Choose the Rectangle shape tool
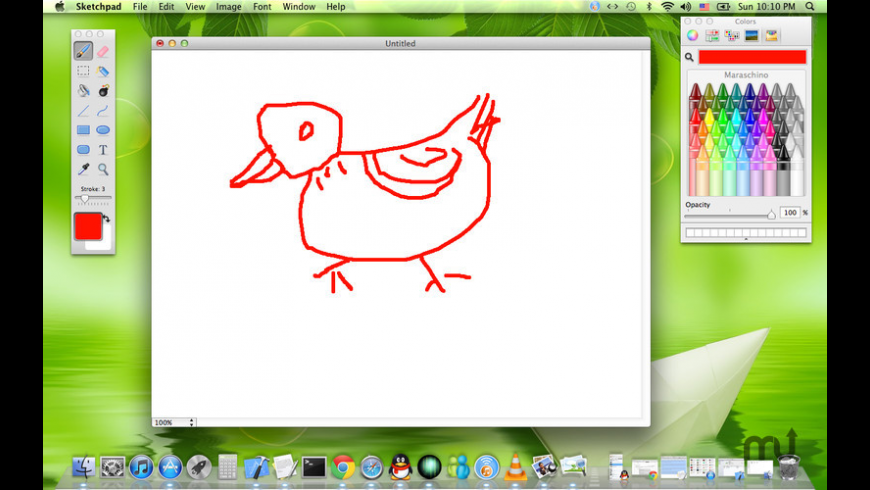870x490 pixels. [x=83, y=130]
